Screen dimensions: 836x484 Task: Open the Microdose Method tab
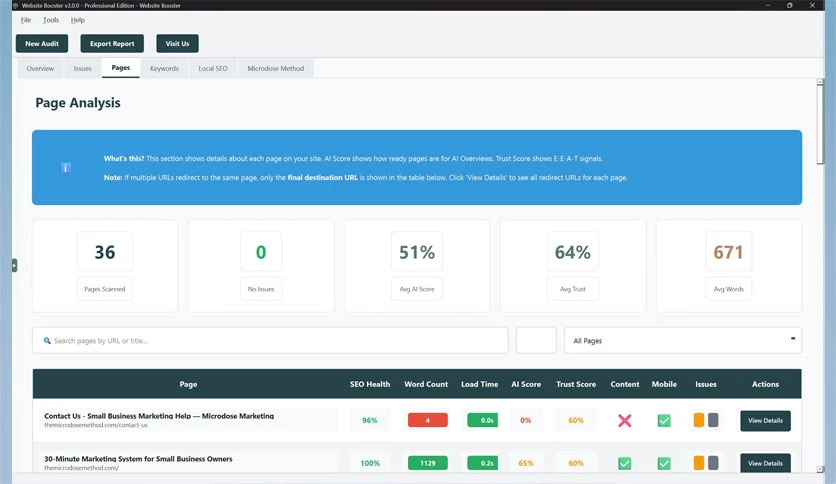click(276, 68)
